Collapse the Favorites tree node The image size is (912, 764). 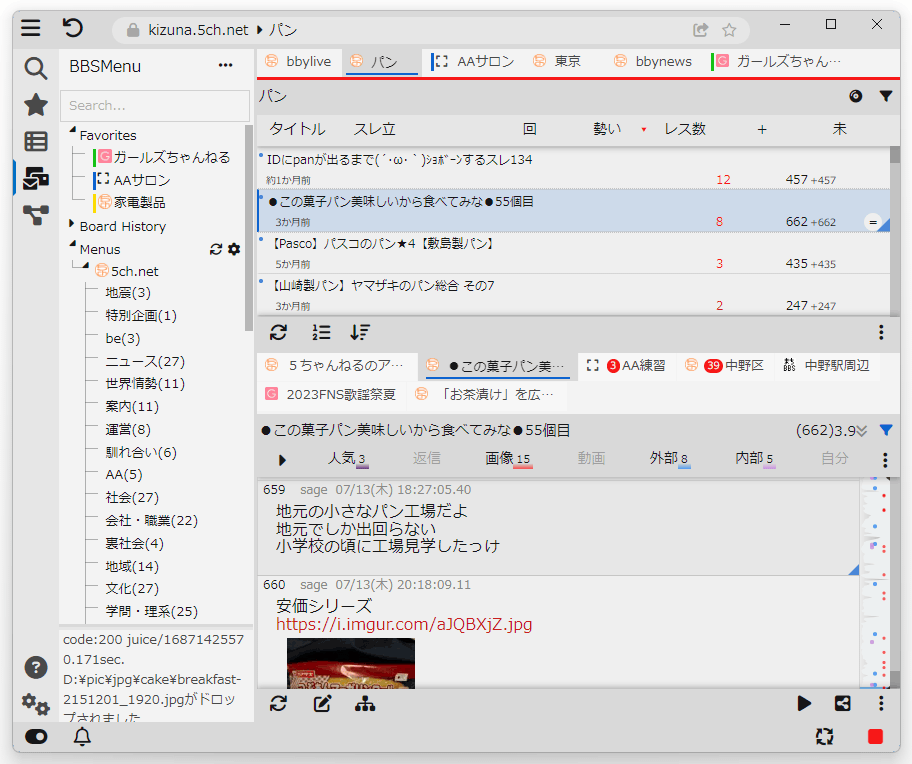[73, 130]
